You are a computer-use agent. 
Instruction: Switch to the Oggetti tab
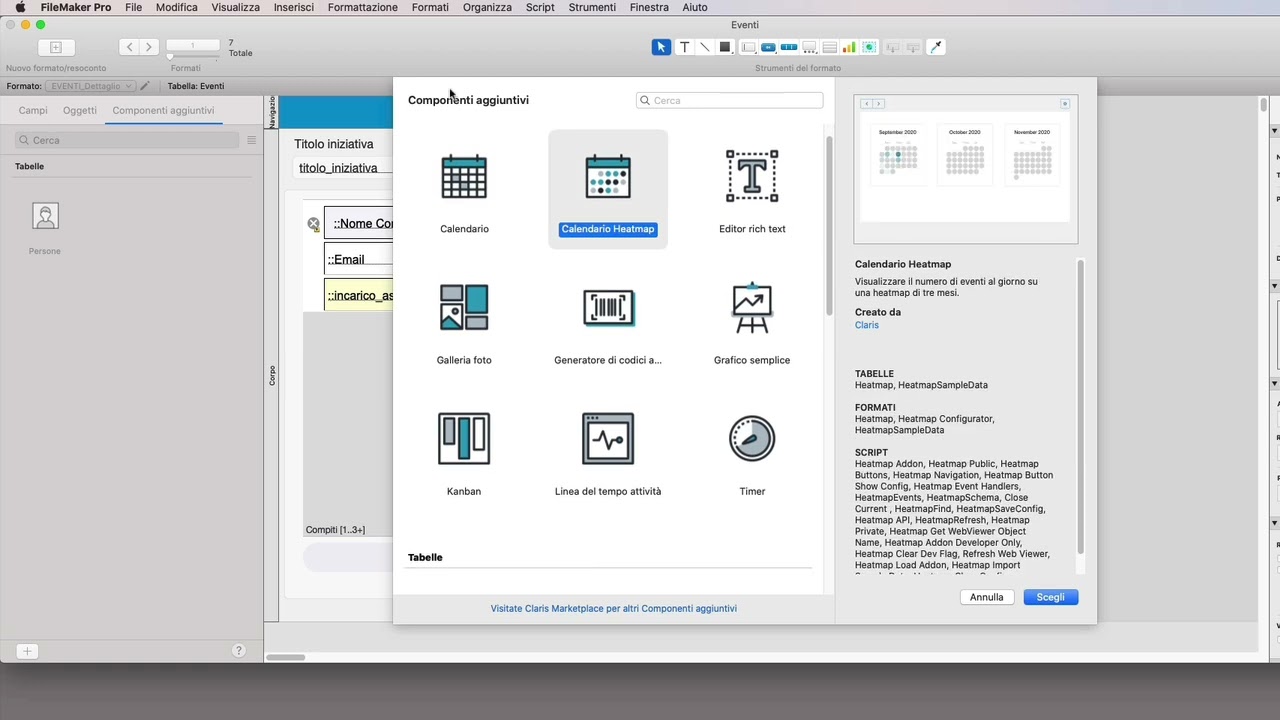80,110
